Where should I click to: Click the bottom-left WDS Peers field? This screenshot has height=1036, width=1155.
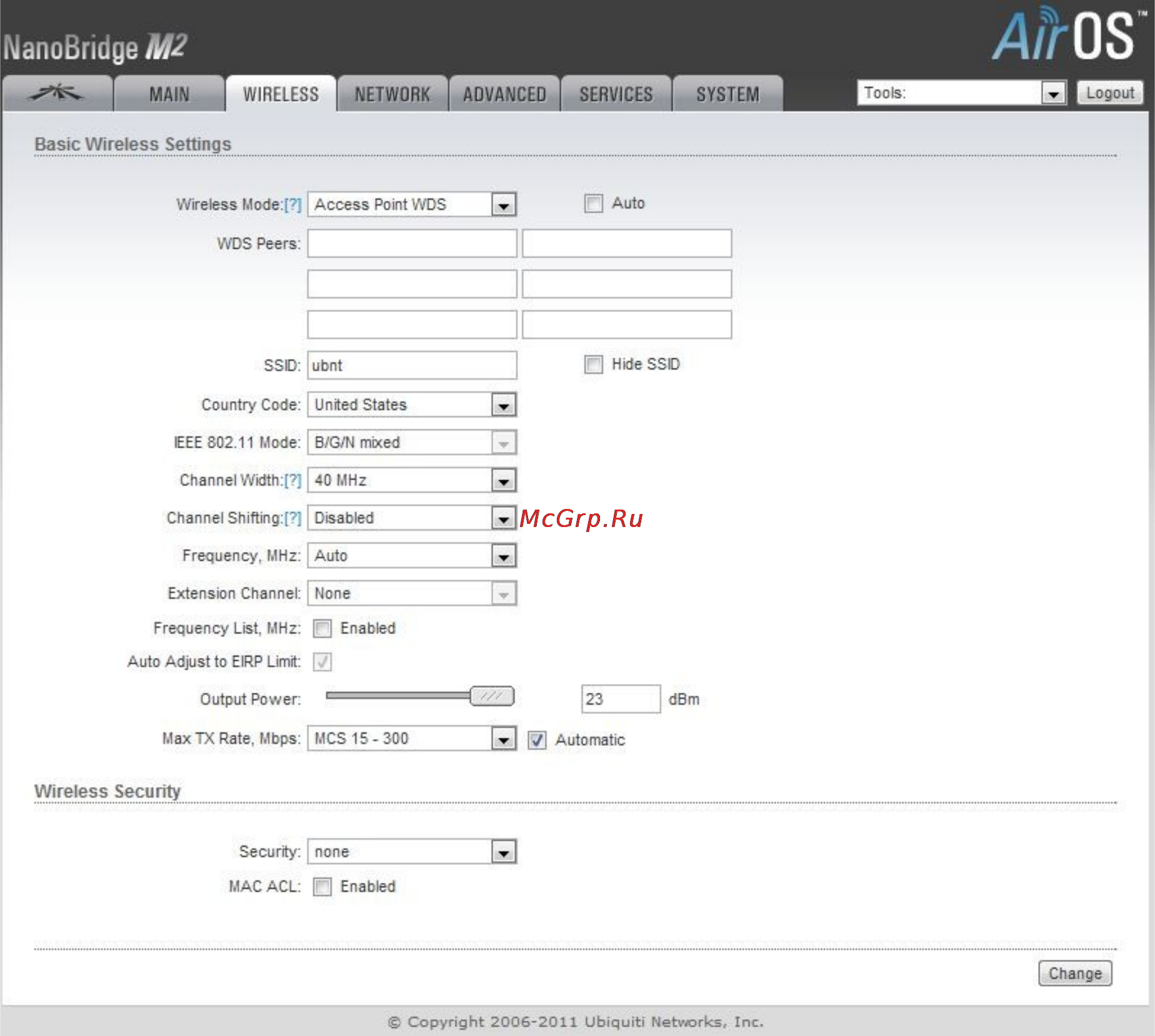click(412, 325)
